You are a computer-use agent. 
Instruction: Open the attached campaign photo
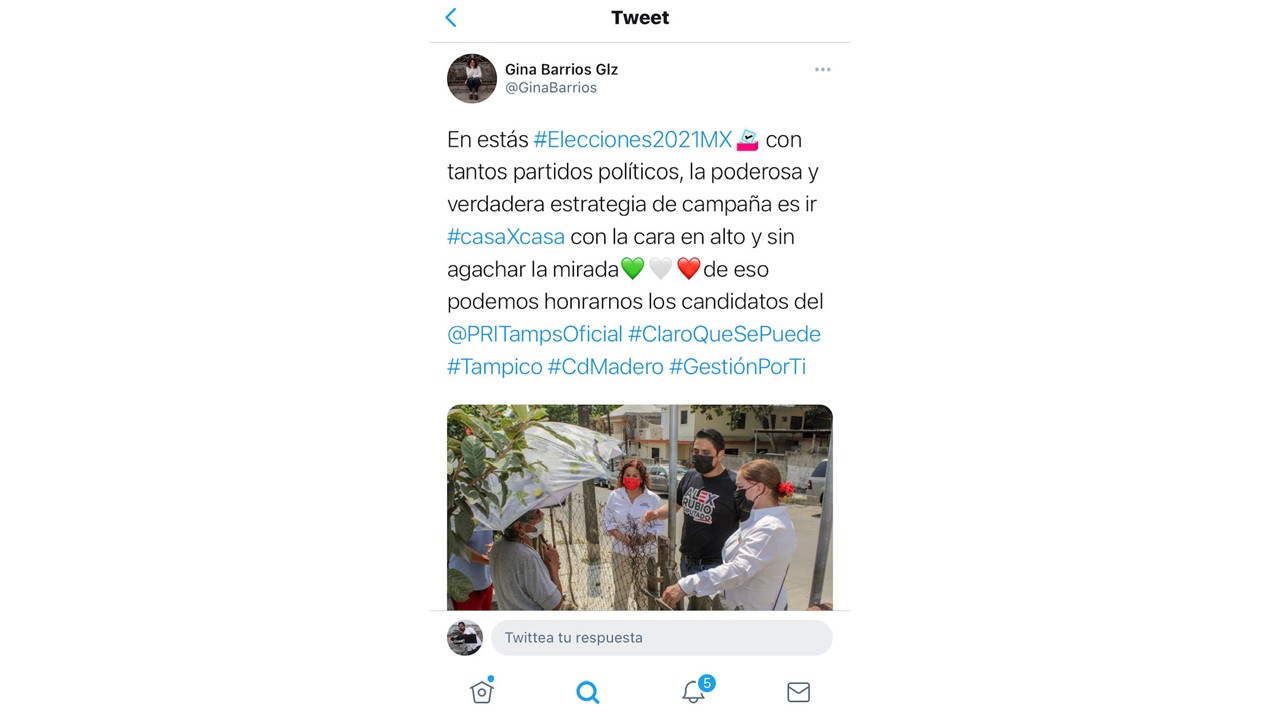point(640,507)
